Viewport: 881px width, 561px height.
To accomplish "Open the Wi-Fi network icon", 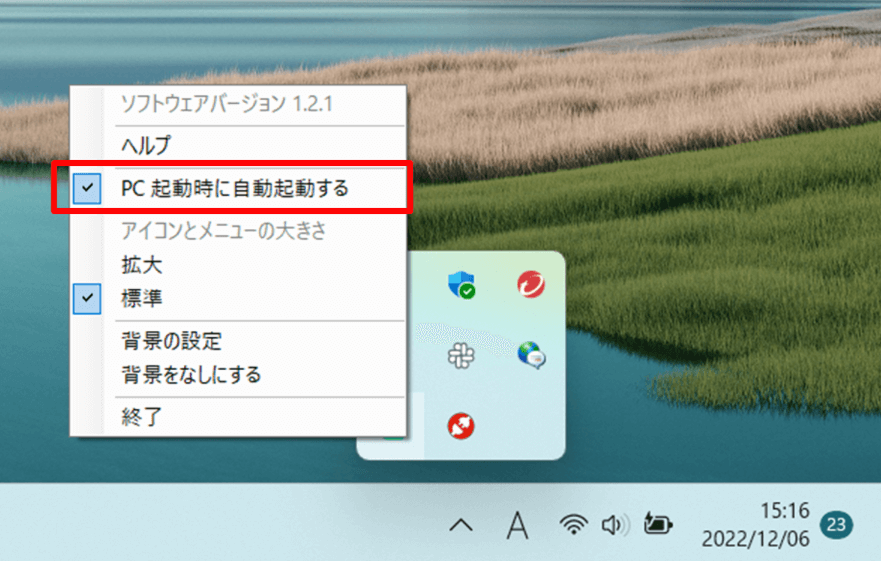I will click(x=574, y=524).
